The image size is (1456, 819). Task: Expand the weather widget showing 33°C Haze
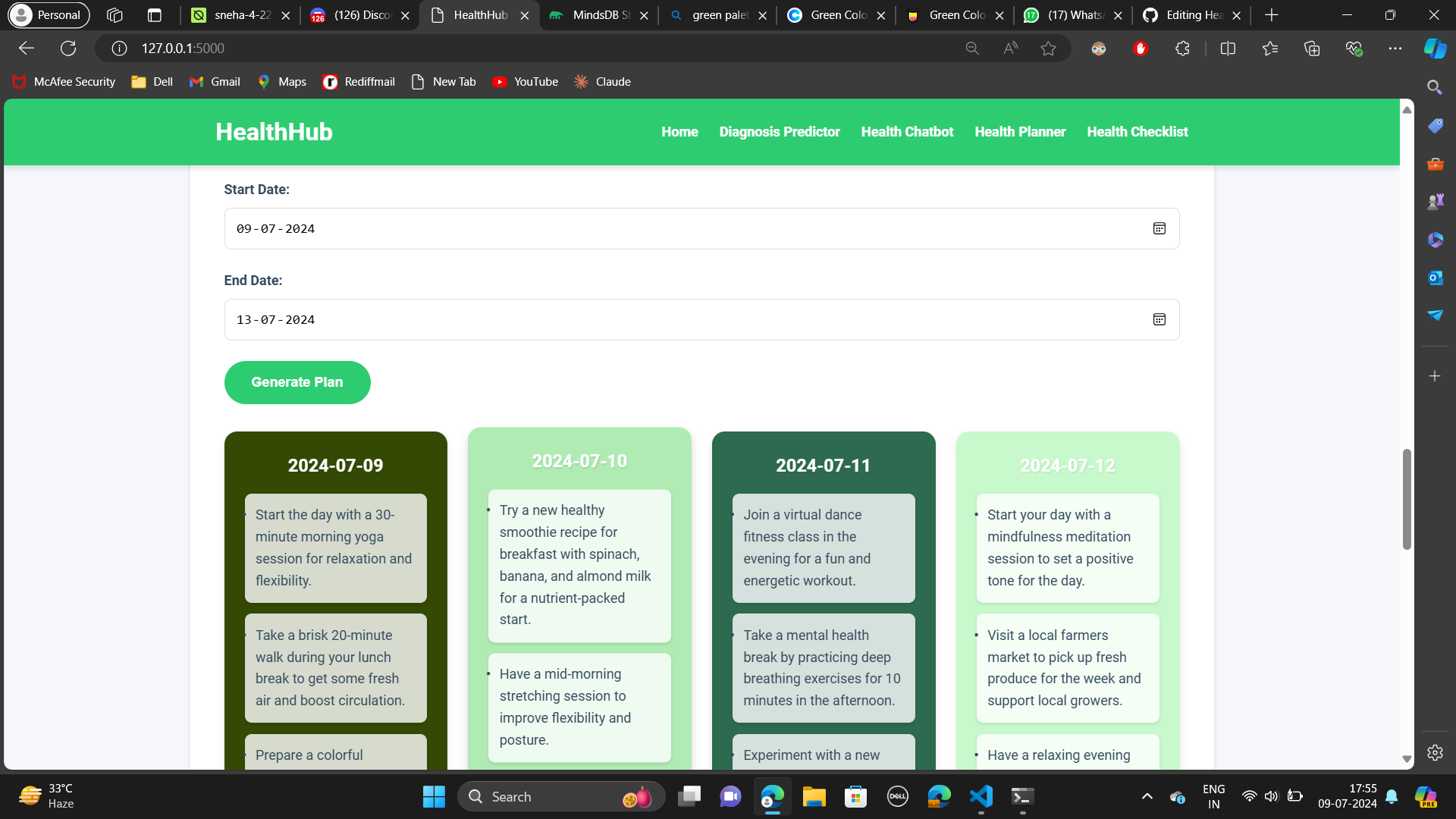[x=45, y=796]
